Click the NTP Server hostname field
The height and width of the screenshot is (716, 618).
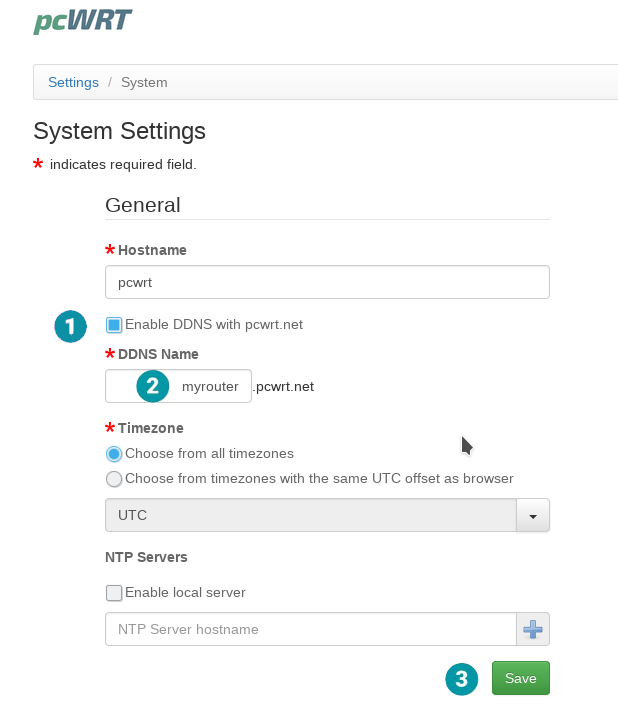coord(310,630)
